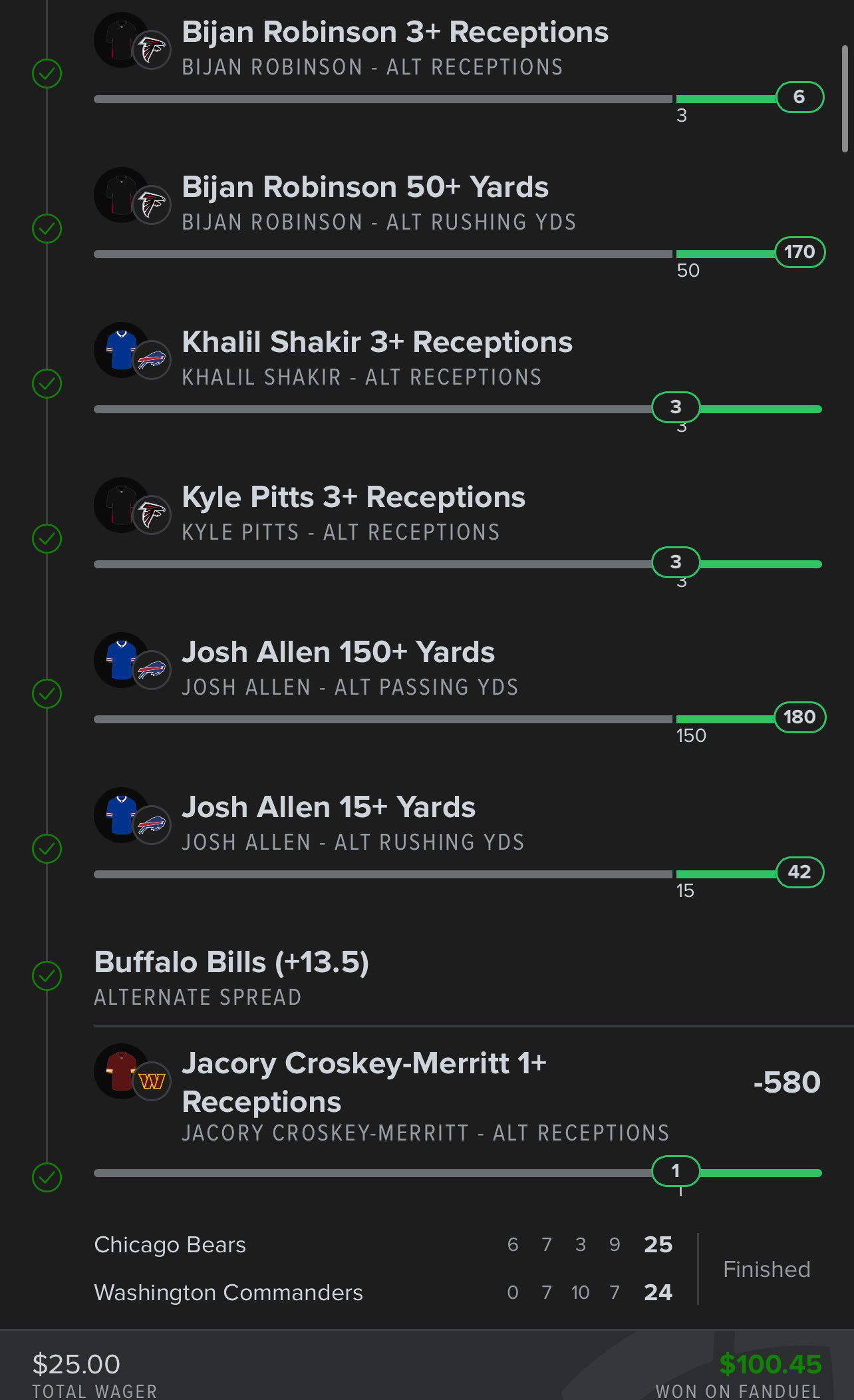Tap the green checkmark for Bijan Robinson 3+ Receptions
The image size is (854, 1400).
(x=47, y=73)
